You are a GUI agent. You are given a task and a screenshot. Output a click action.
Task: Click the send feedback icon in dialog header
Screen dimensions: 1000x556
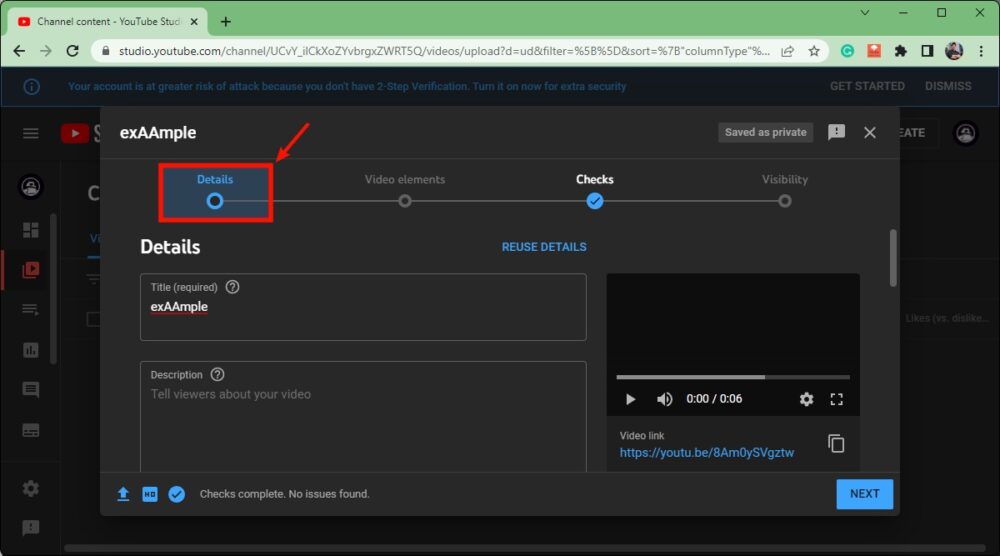(x=837, y=132)
